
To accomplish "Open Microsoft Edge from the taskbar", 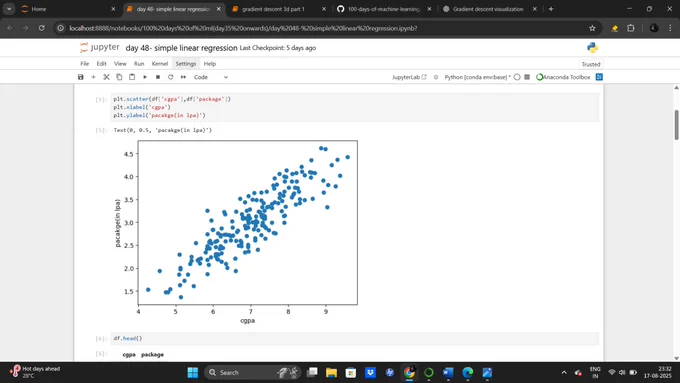I will 468,373.
